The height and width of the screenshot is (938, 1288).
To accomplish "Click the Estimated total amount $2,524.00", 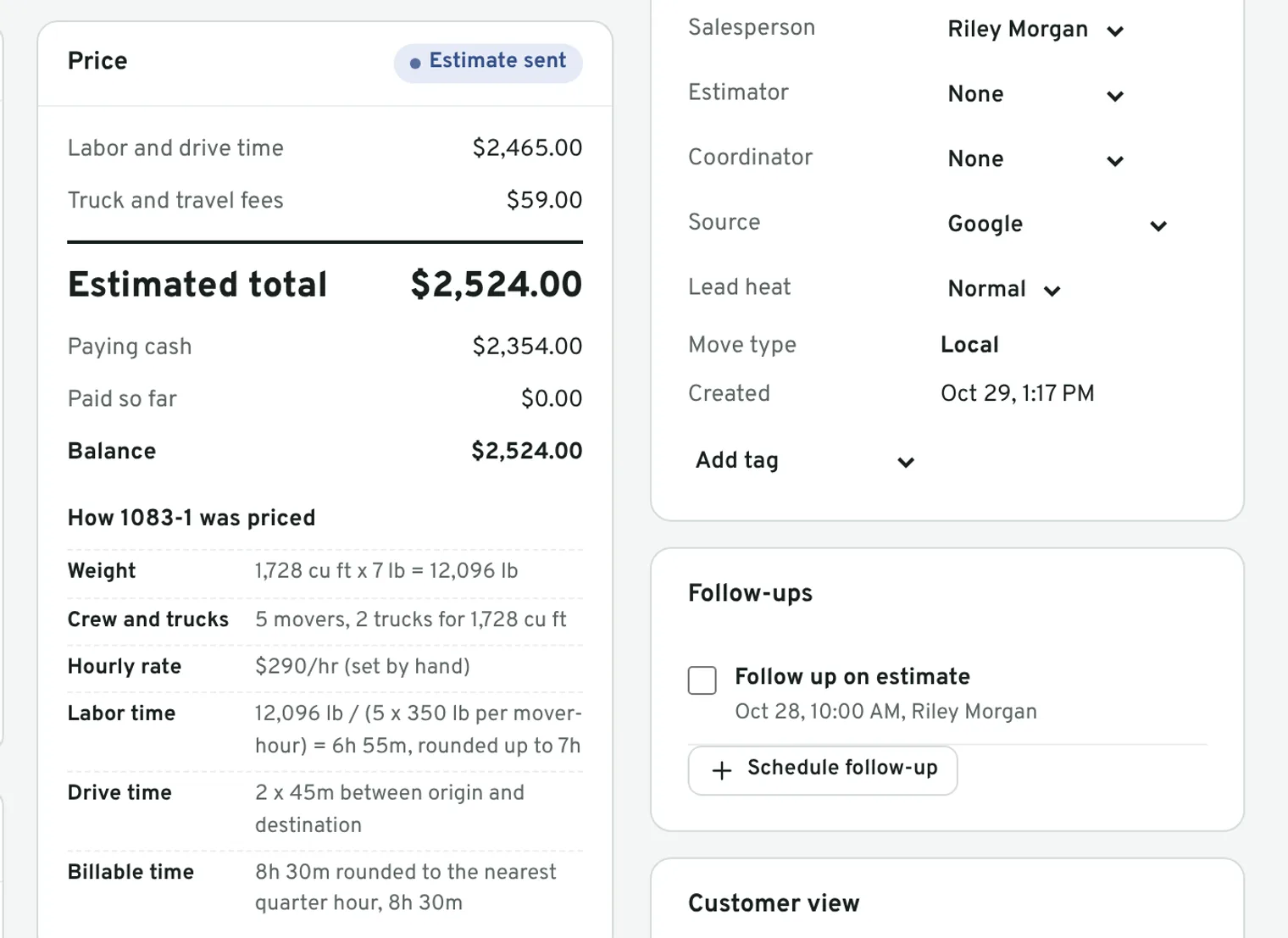I will click(497, 284).
